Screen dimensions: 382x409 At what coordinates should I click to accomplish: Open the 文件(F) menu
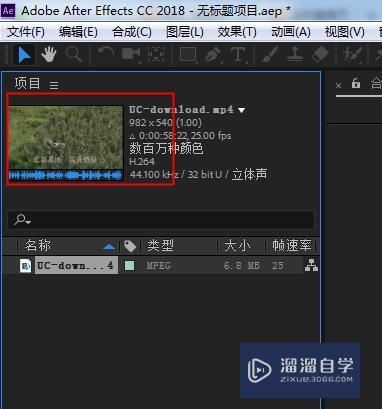click(26, 32)
